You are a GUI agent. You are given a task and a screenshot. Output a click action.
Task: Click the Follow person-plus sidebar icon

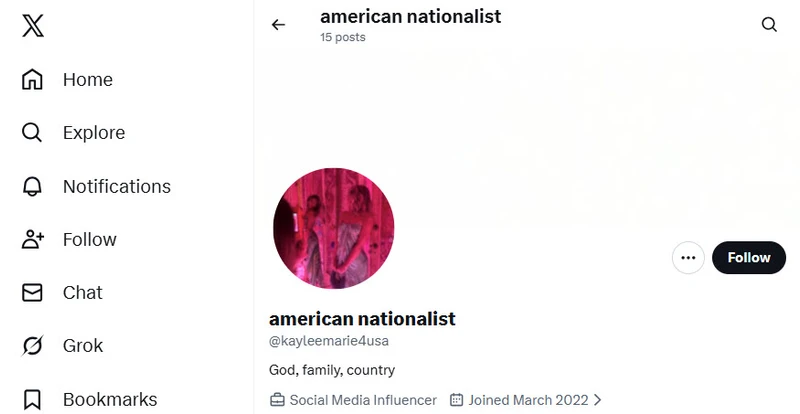[x=33, y=240]
